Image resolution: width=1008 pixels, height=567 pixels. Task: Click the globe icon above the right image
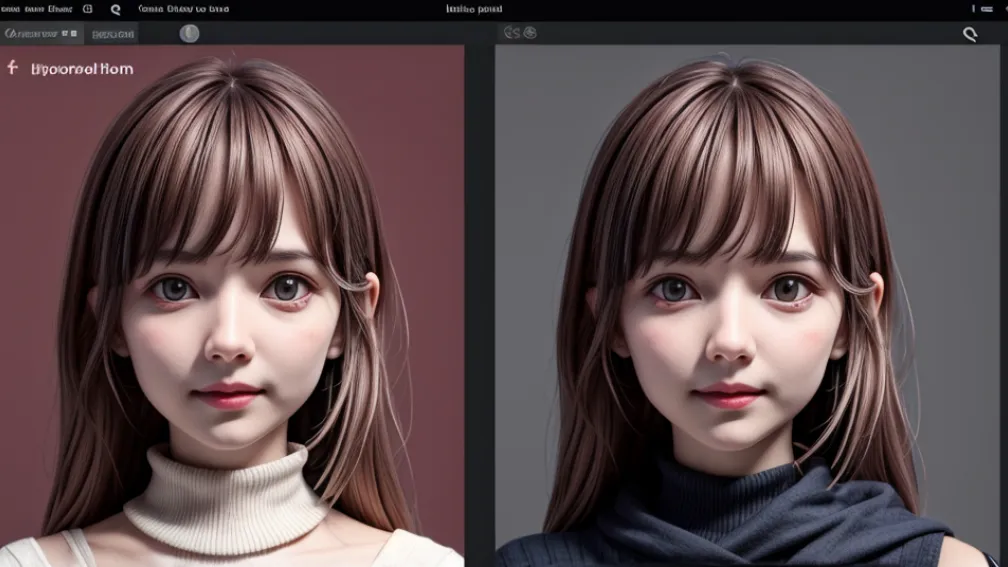click(529, 33)
